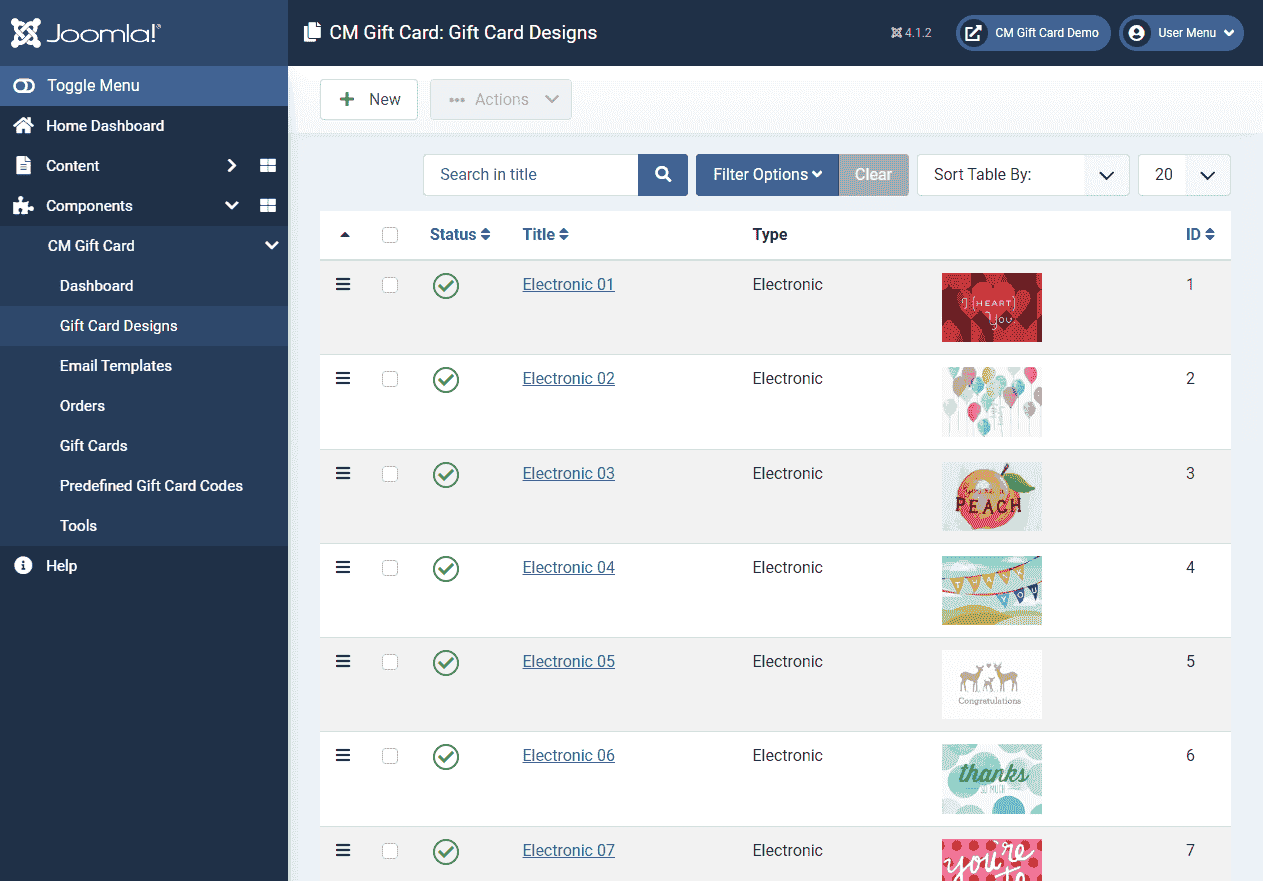Tick the checkbox for Electronic 02

click(390, 379)
